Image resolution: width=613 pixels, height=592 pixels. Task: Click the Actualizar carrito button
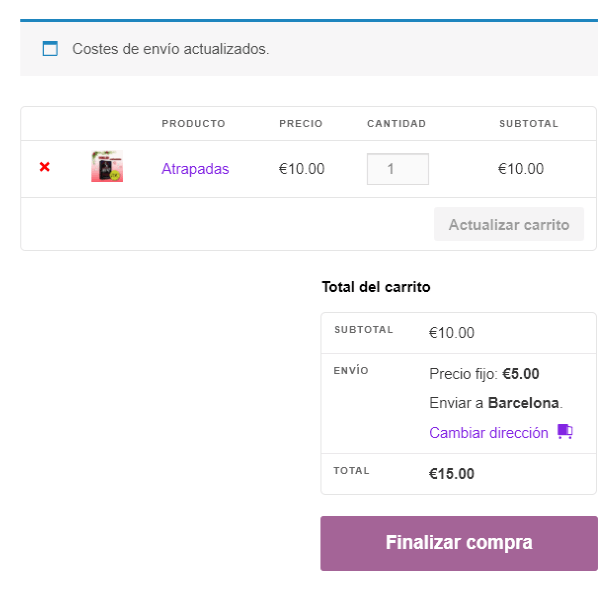(509, 224)
